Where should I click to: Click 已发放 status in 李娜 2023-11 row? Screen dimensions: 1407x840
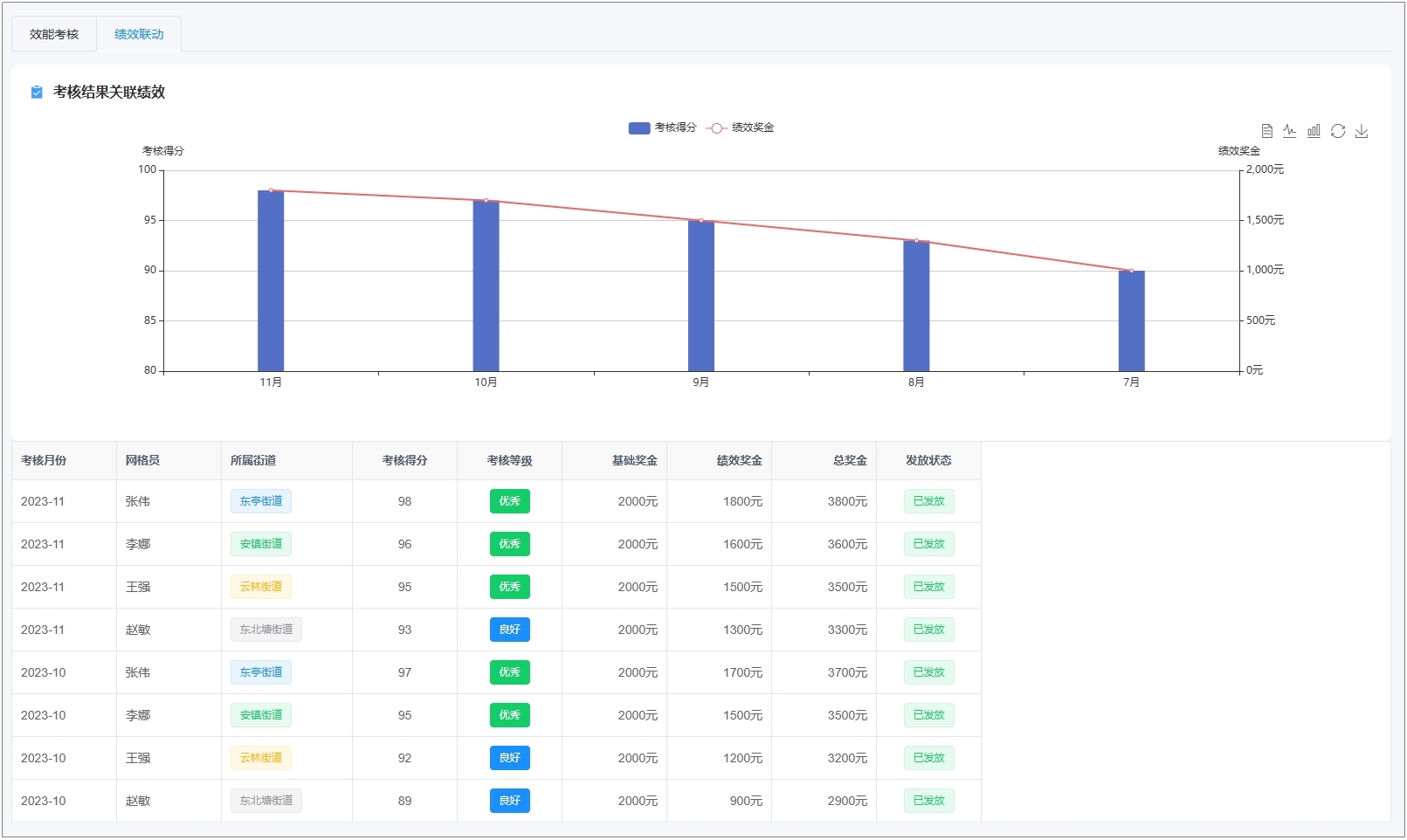928,544
